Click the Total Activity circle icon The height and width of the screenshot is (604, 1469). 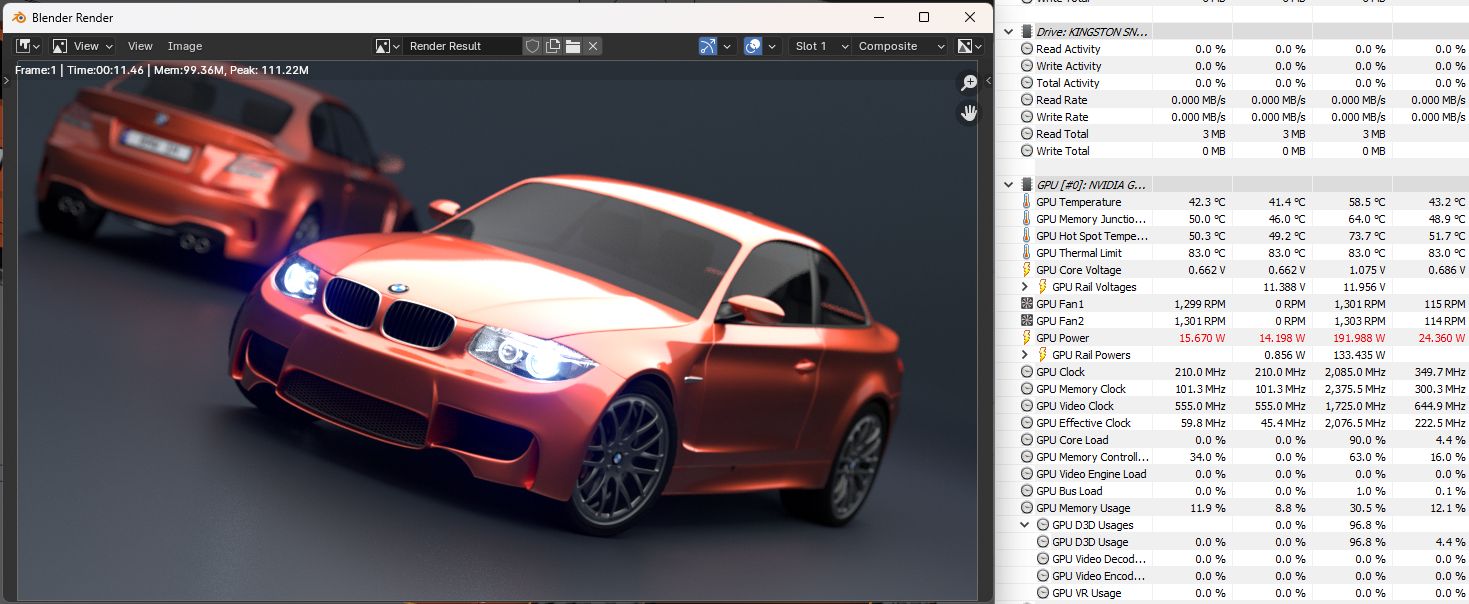1027,83
